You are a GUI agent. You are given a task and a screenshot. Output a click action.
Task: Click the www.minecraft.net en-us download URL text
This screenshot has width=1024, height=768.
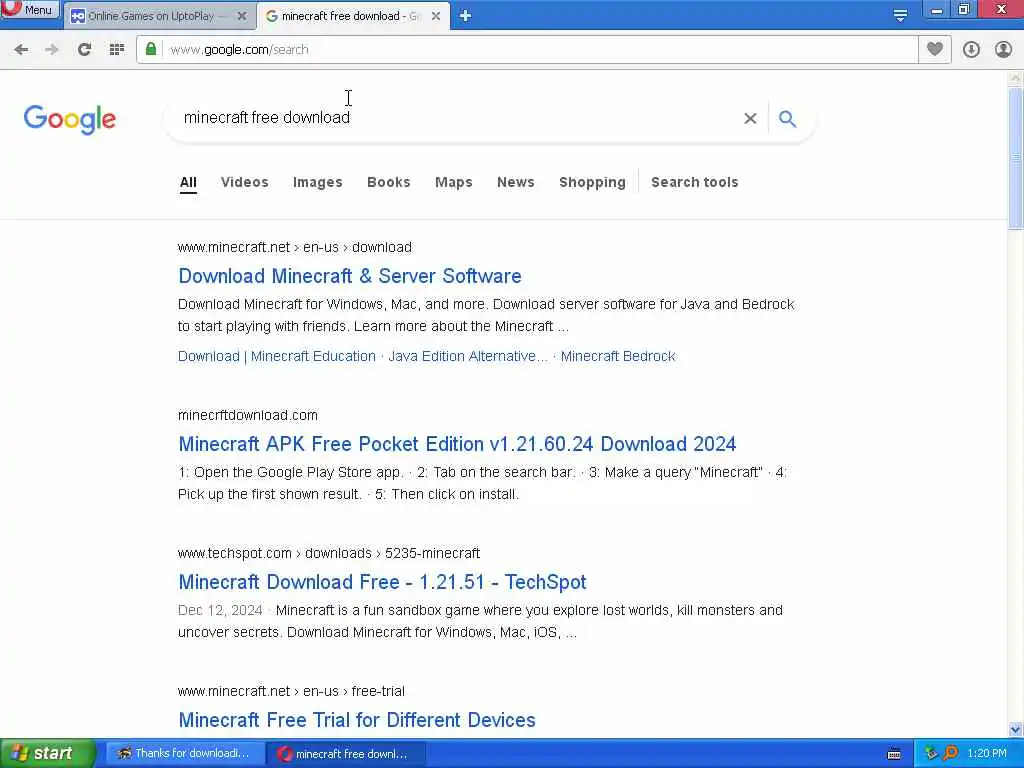pos(295,248)
